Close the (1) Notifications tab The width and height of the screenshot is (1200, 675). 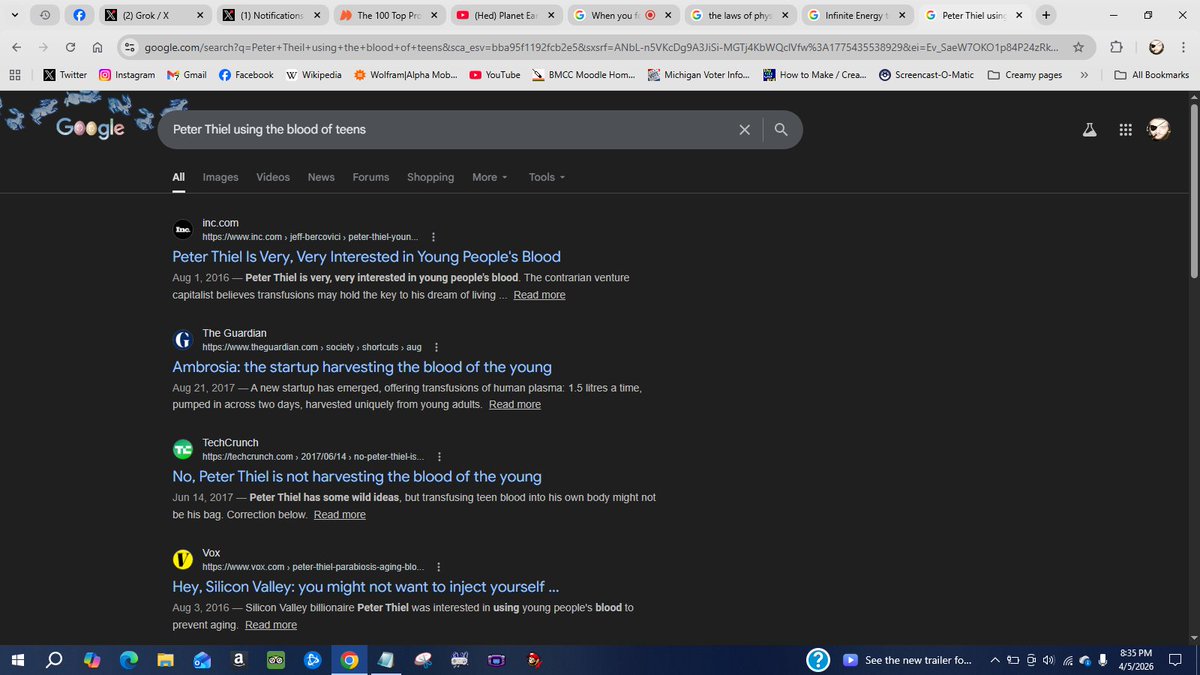(317, 15)
